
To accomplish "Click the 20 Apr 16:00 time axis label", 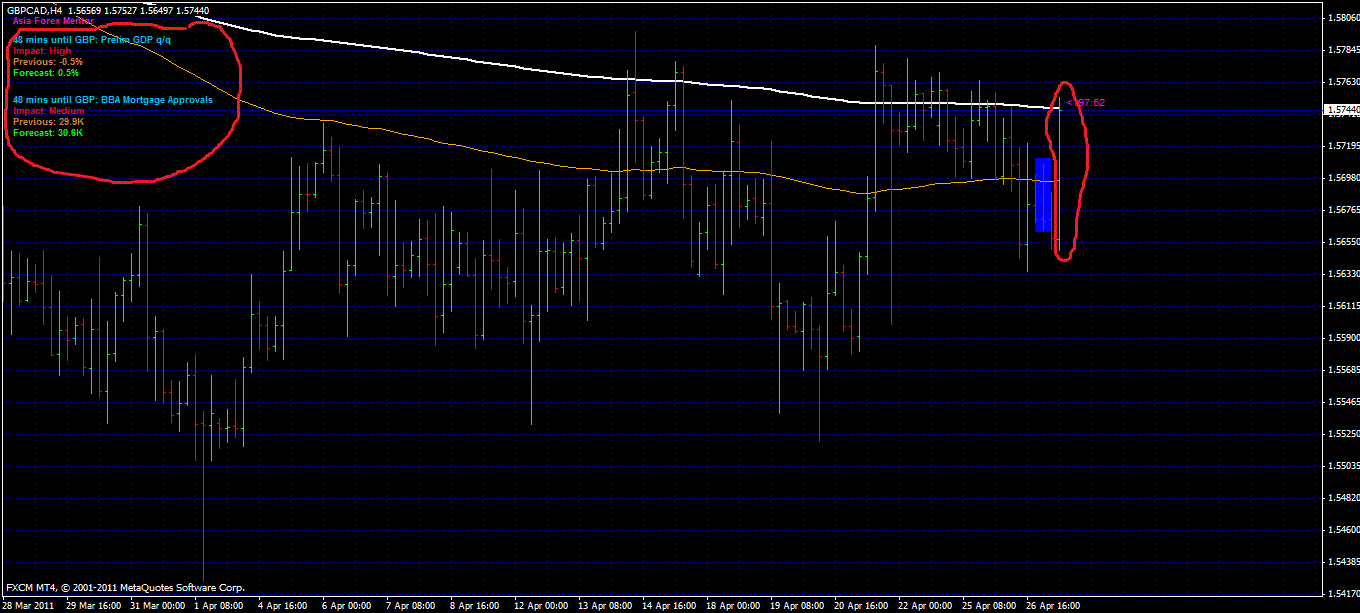I will (x=862, y=606).
